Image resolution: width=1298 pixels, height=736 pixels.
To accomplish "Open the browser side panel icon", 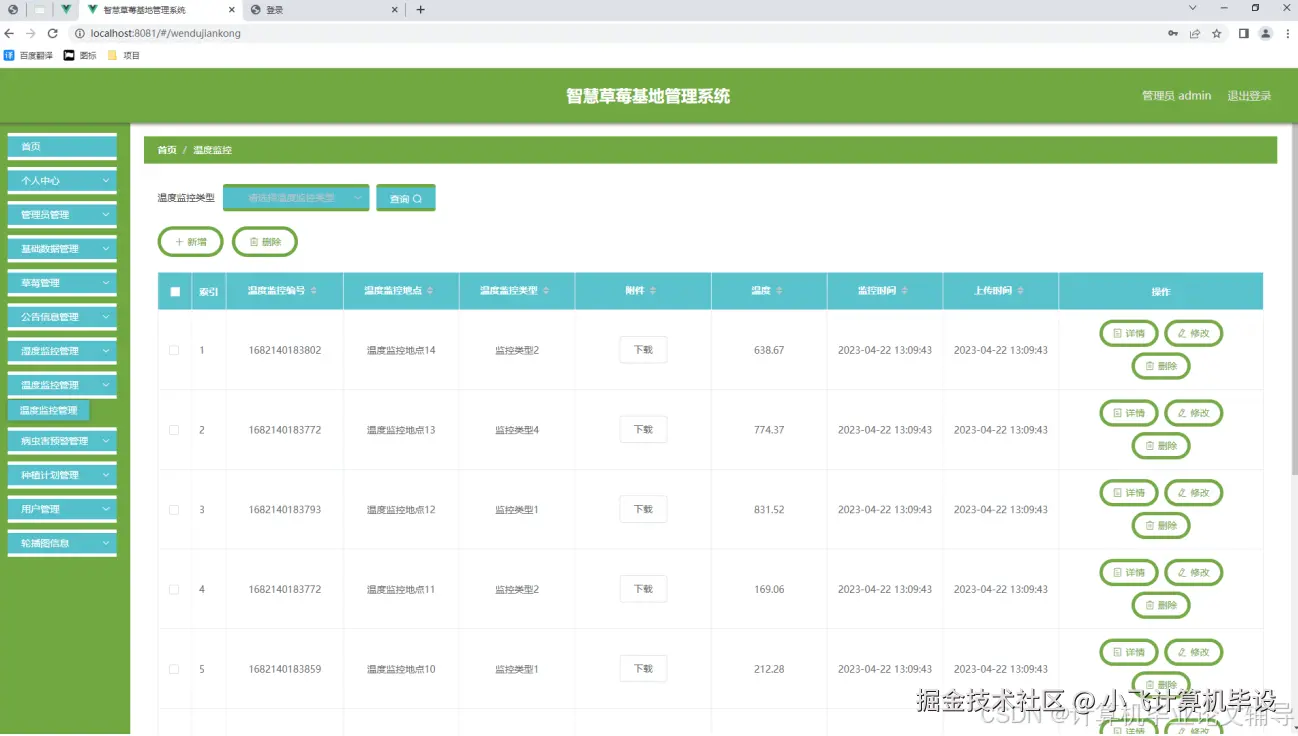I will point(1244,33).
